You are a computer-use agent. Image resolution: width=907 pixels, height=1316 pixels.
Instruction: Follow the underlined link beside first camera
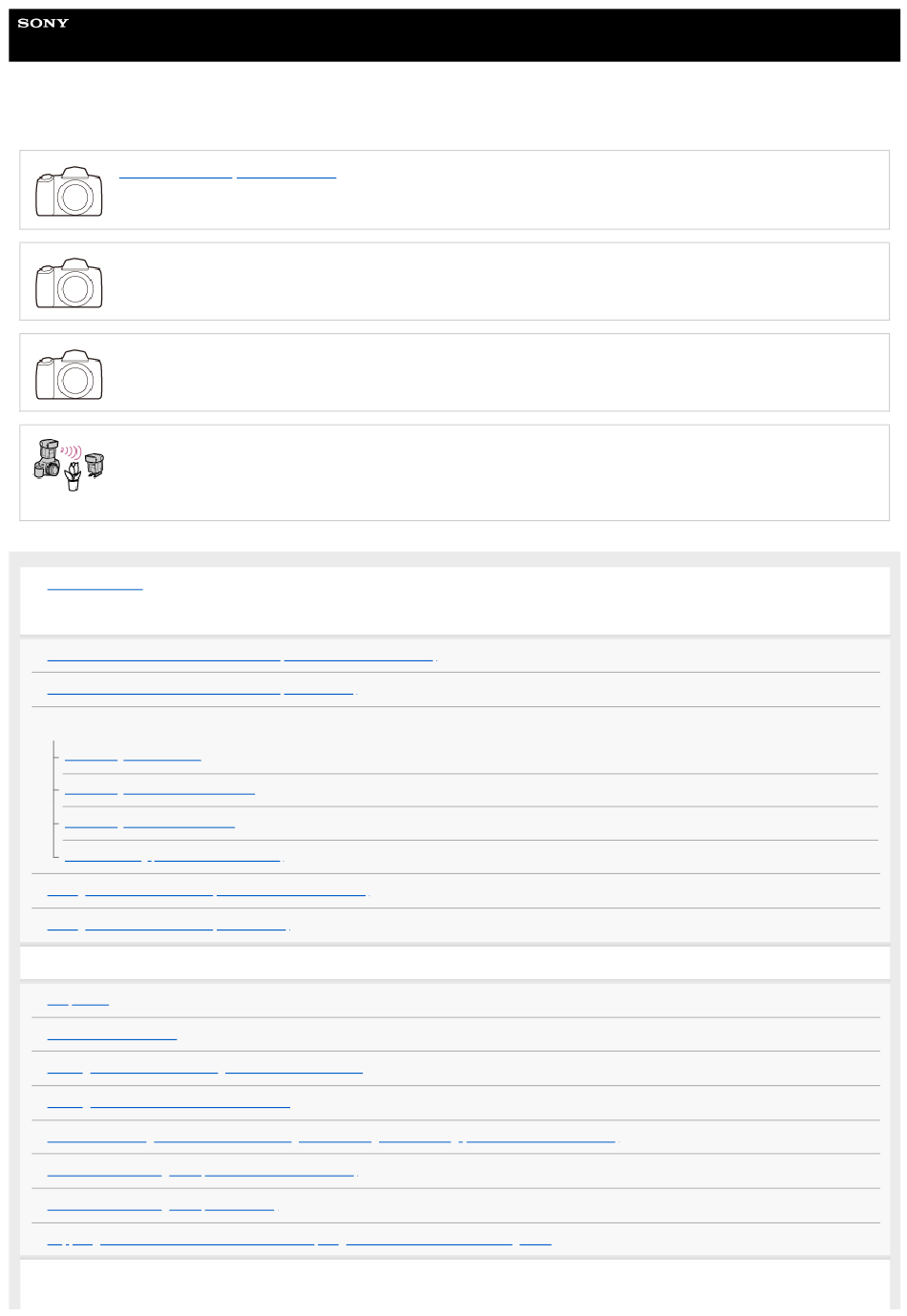tap(227, 177)
